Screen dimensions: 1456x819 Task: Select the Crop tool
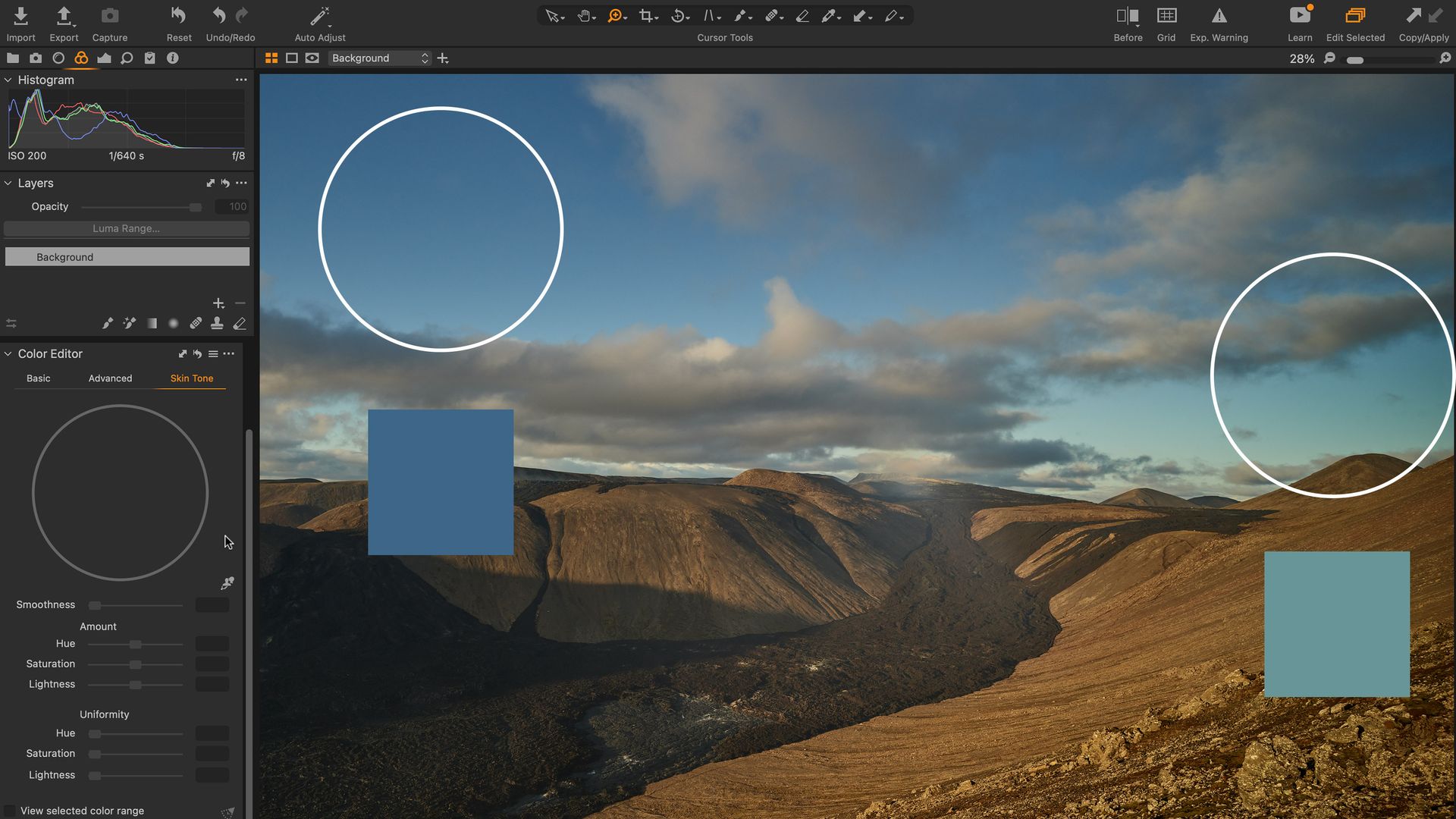(645, 15)
